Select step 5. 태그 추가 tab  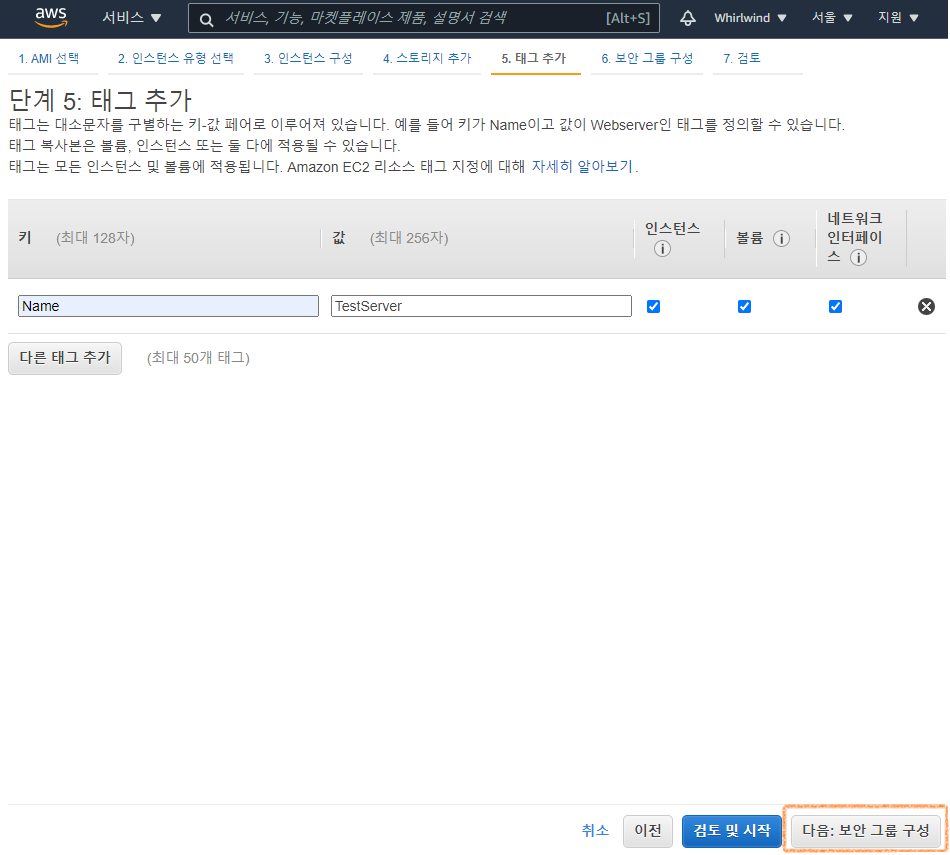pyautogui.click(x=534, y=58)
